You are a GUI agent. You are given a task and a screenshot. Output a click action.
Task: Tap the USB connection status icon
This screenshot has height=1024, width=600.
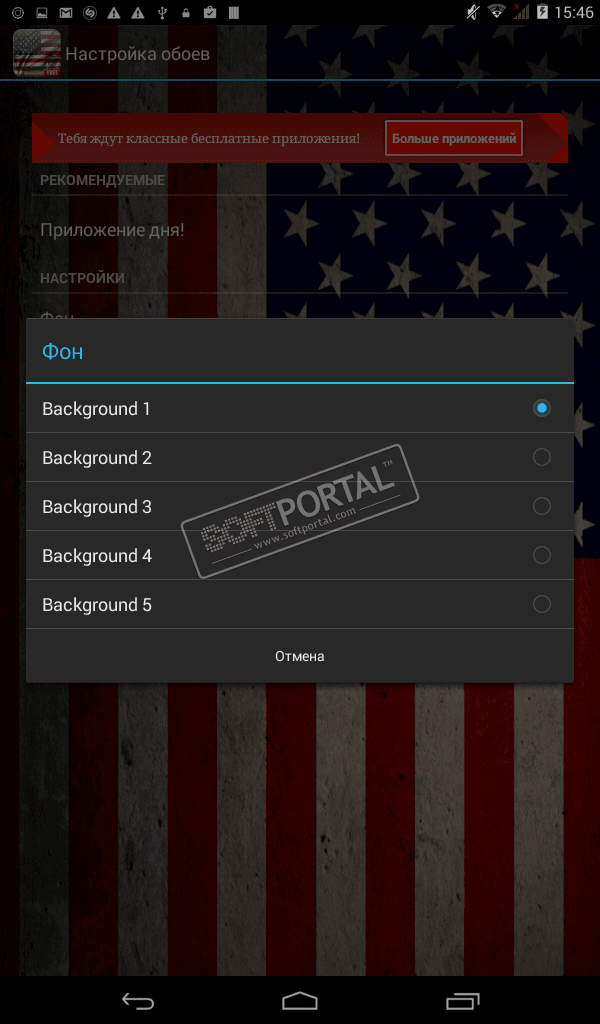click(x=162, y=12)
